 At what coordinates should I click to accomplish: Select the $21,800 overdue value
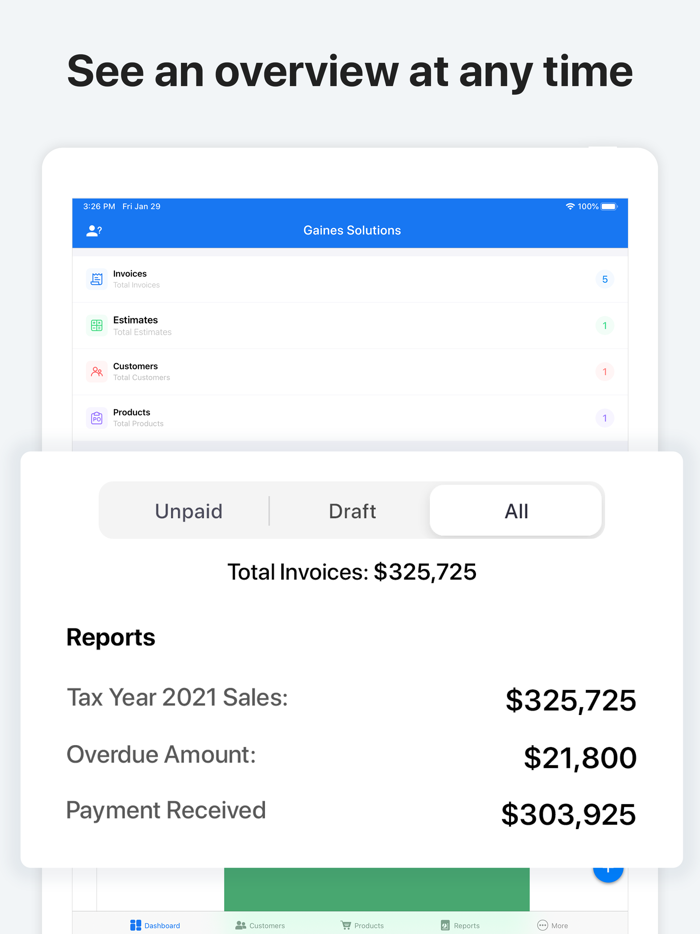coord(580,758)
